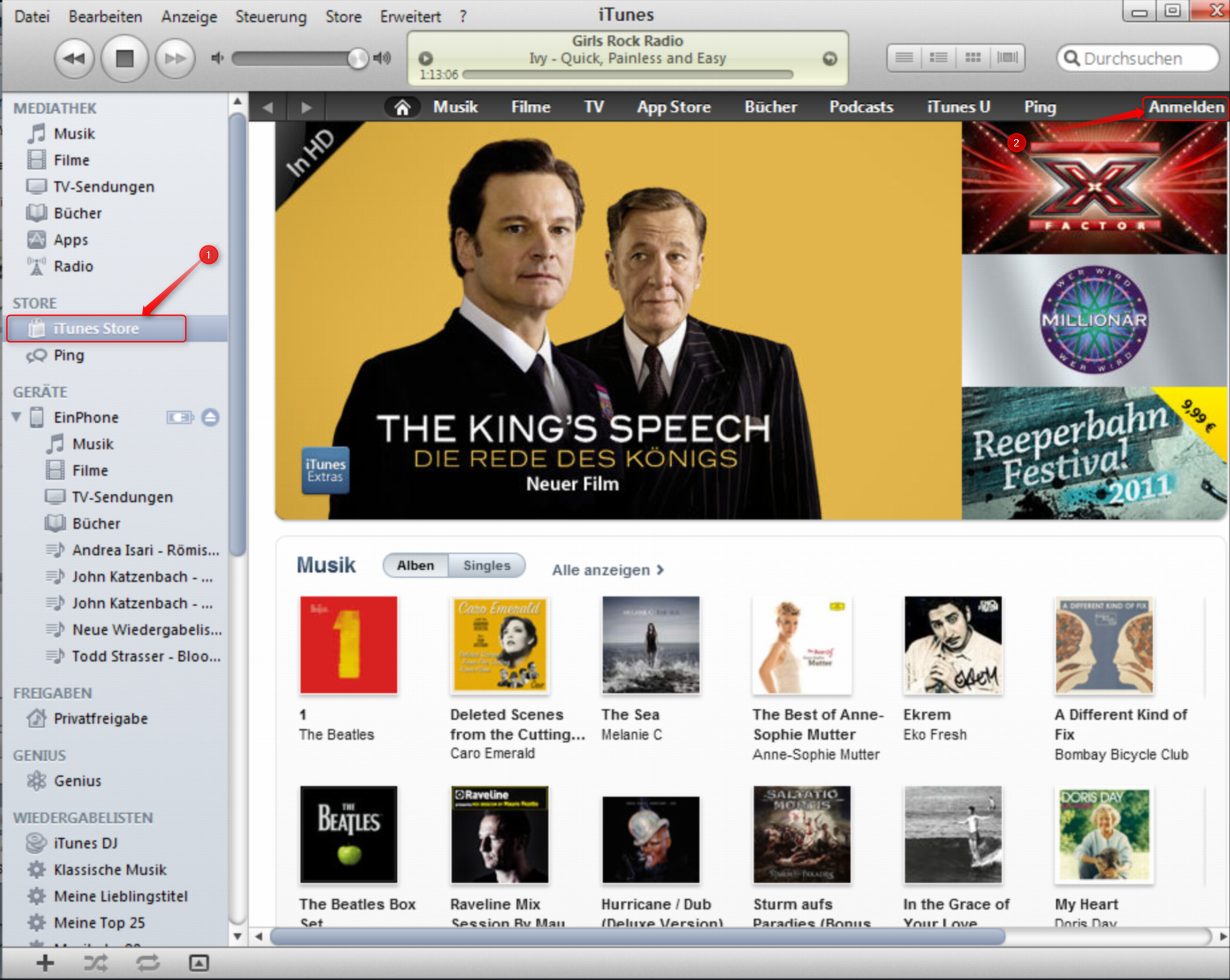Go to iTunes Store home icon
This screenshot has height=980, width=1230.
coord(402,108)
